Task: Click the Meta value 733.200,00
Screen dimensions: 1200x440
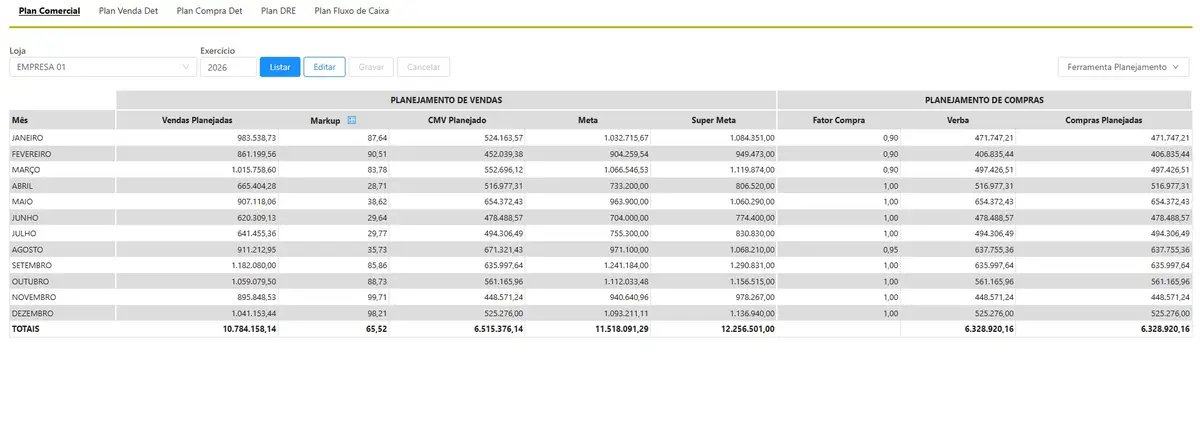Action: click(x=629, y=185)
